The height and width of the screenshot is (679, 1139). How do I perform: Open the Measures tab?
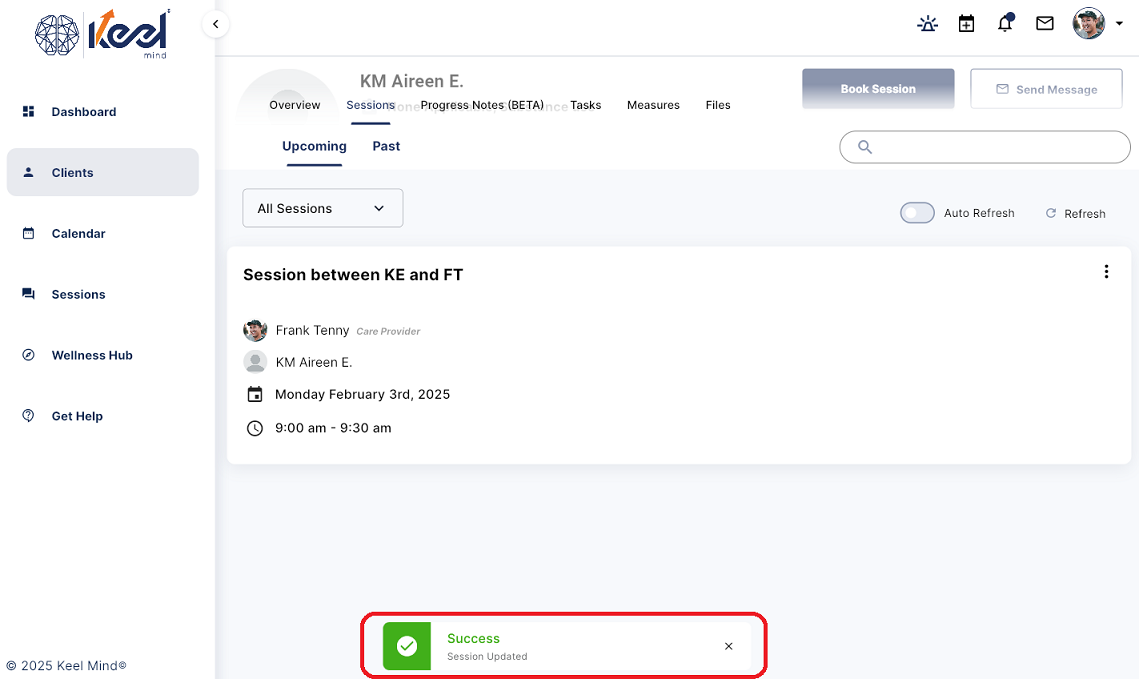(x=653, y=105)
